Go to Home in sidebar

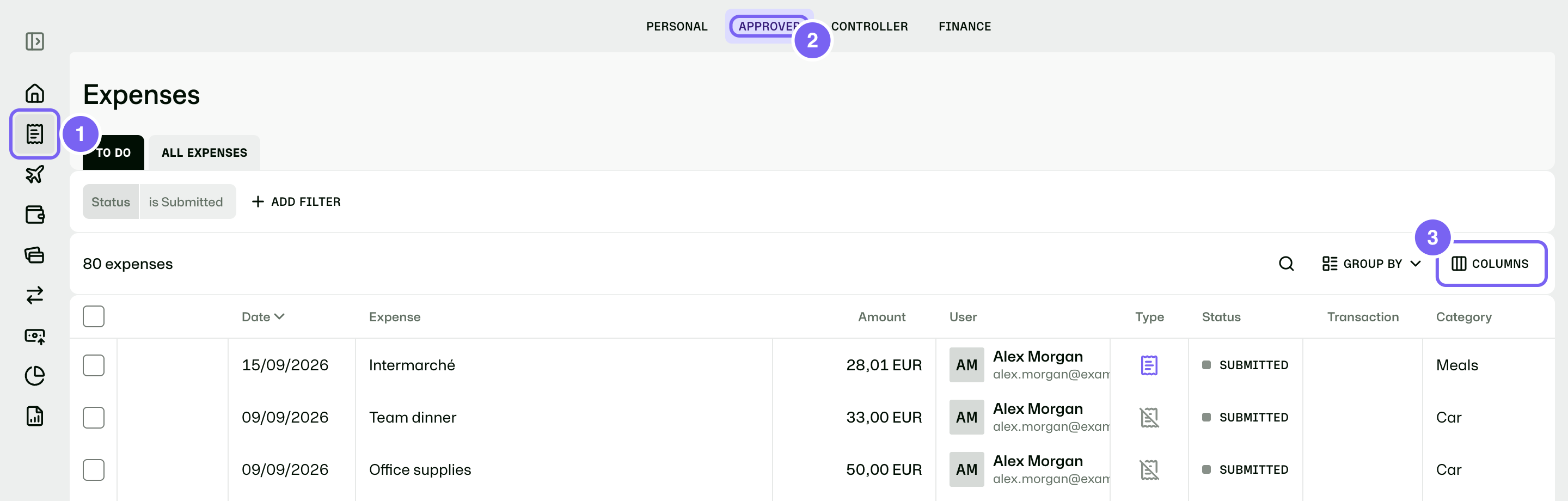tap(35, 93)
